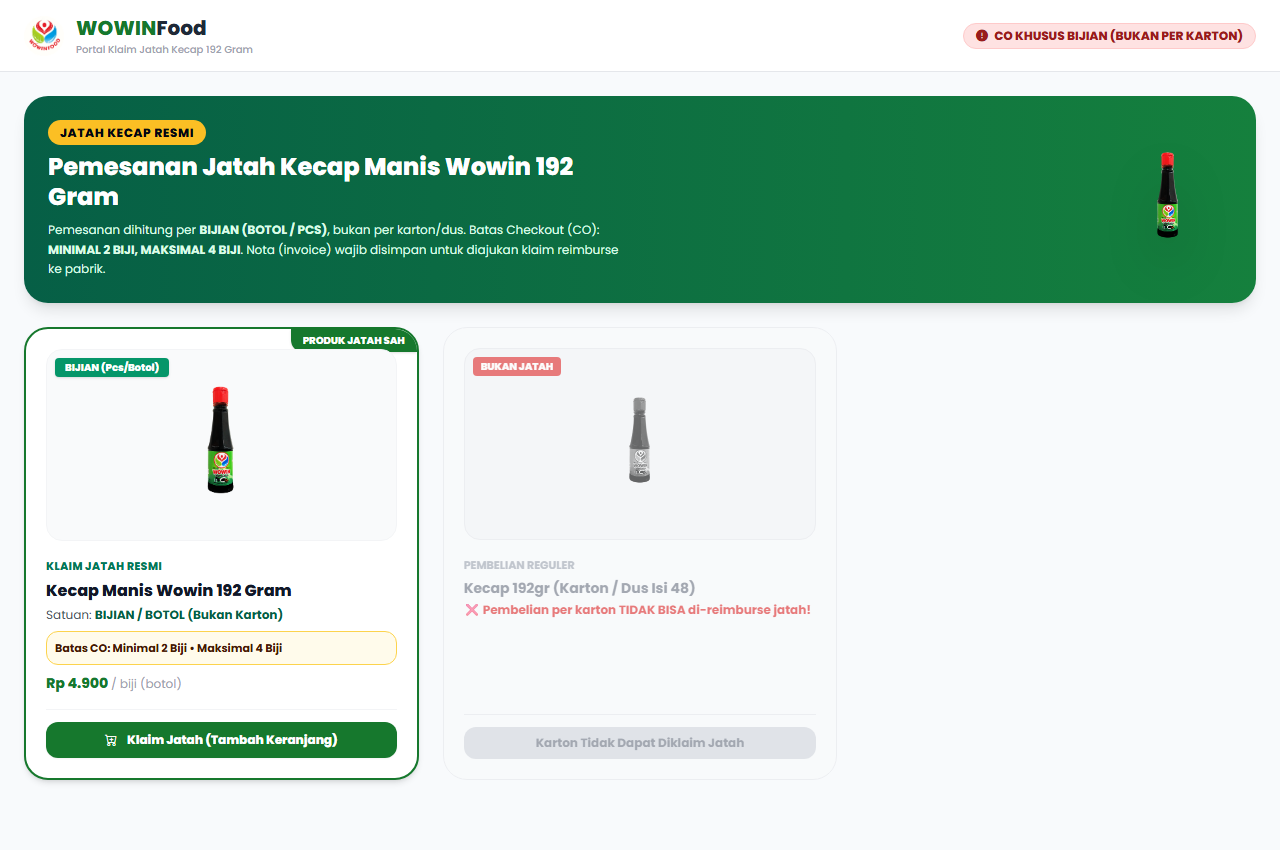Click the Kecap 192gr (Karton / Dus Isi 48) title
The height and width of the screenshot is (850, 1280).
(x=579, y=588)
